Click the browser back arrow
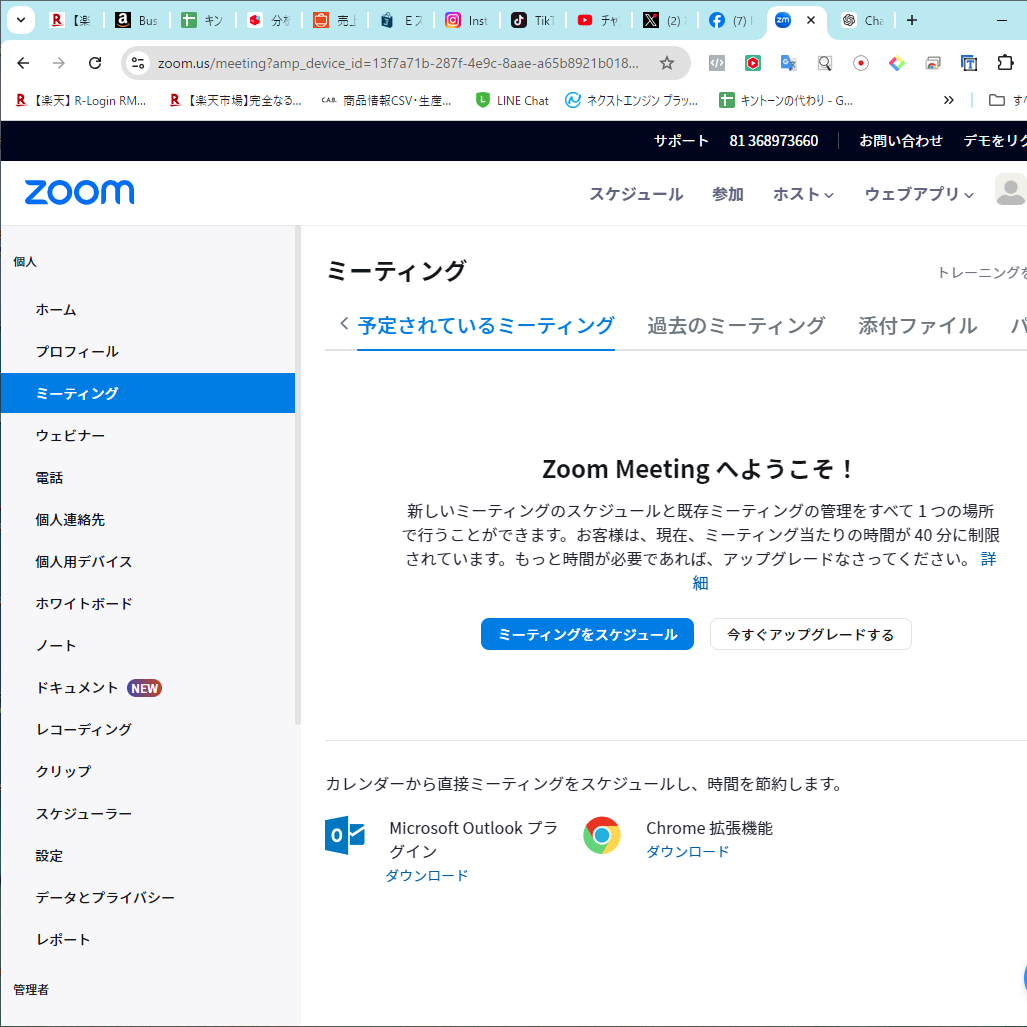 click(x=24, y=63)
